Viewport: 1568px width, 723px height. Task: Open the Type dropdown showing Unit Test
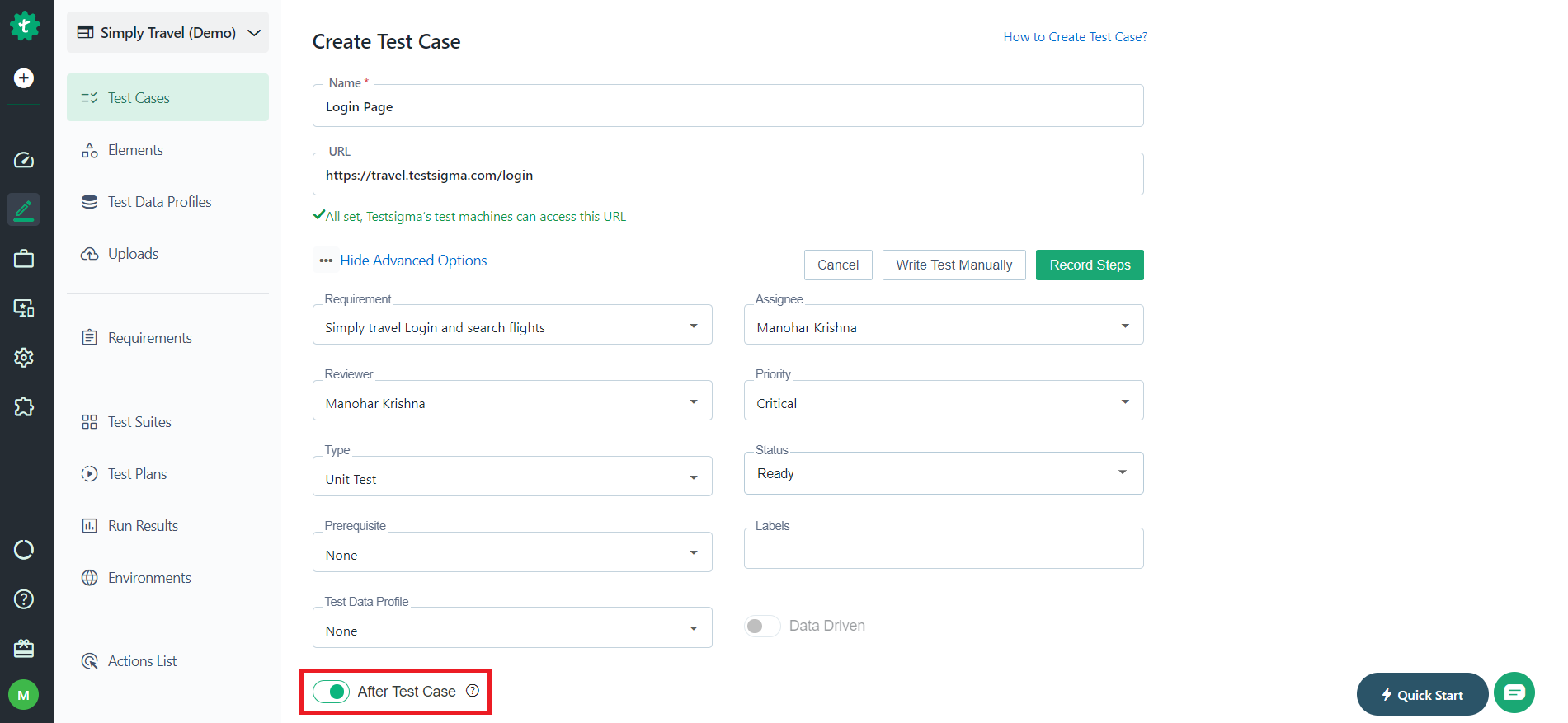[512, 477]
